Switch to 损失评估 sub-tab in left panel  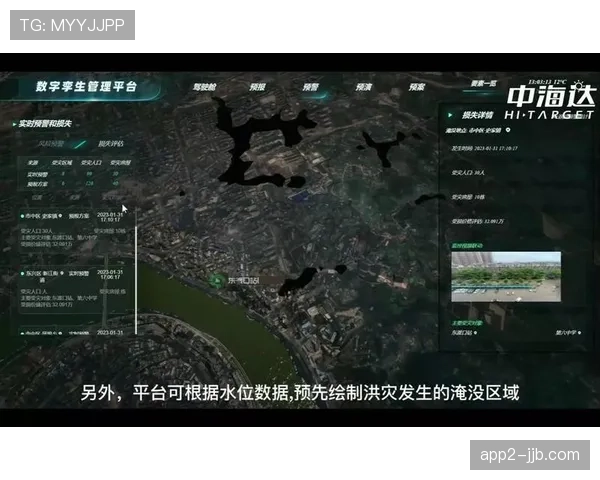coord(110,144)
